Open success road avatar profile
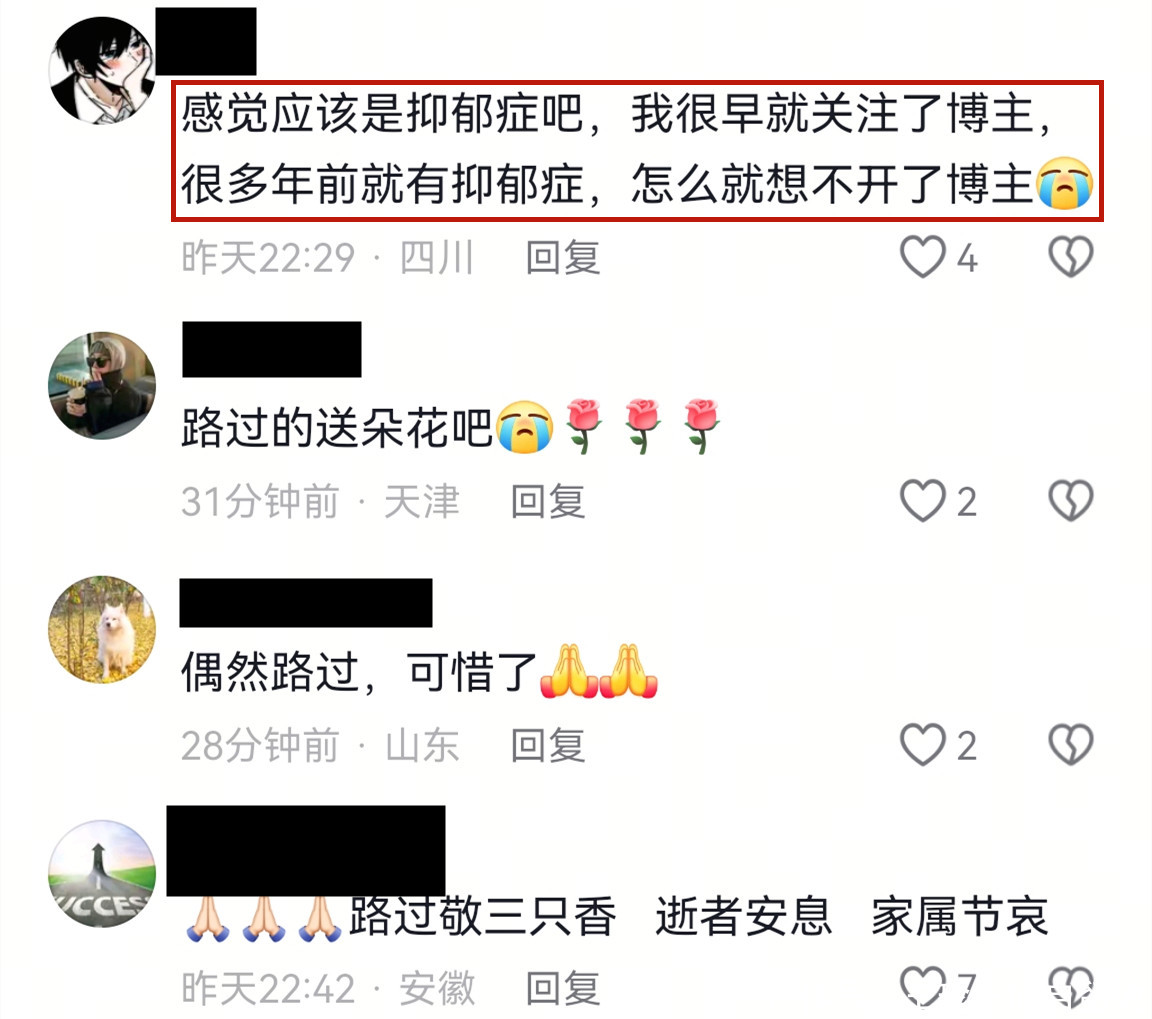This screenshot has height=1019, width=1152. click(x=102, y=874)
